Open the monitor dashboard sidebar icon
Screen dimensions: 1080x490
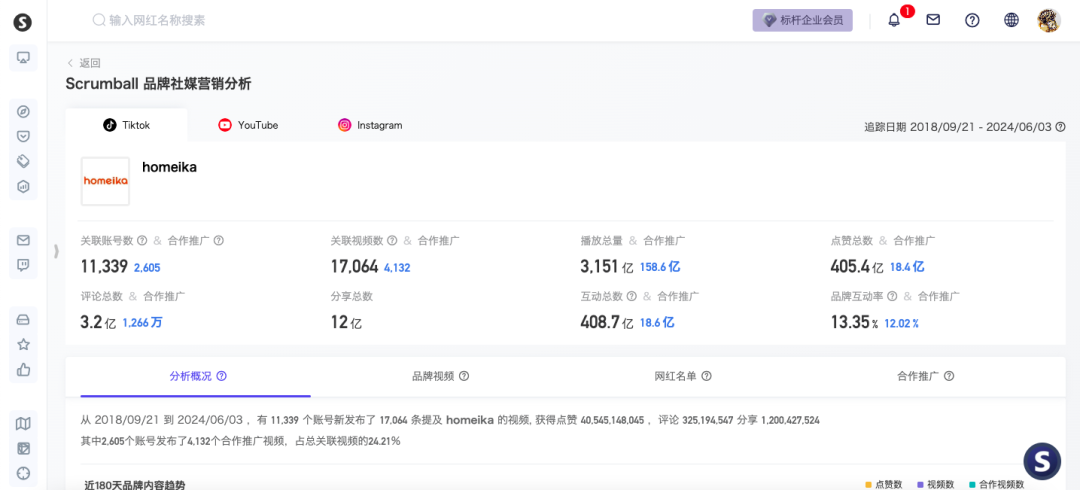tap(23, 58)
